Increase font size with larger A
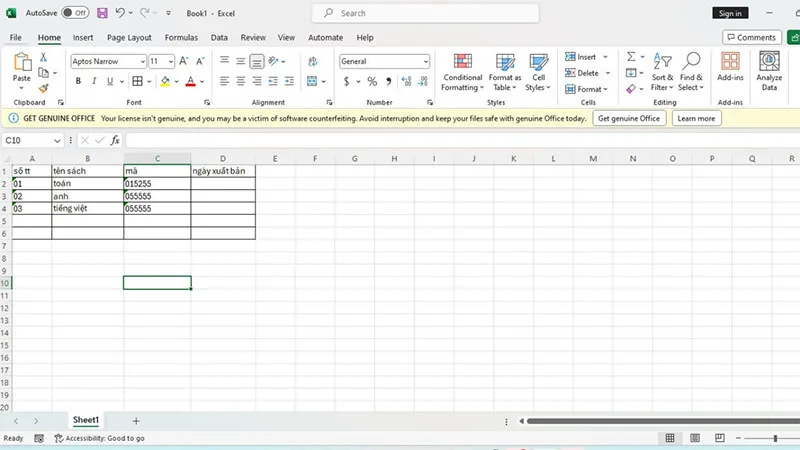The height and width of the screenshot is (450, 800). pyautogui.click(x=184, y=61)
